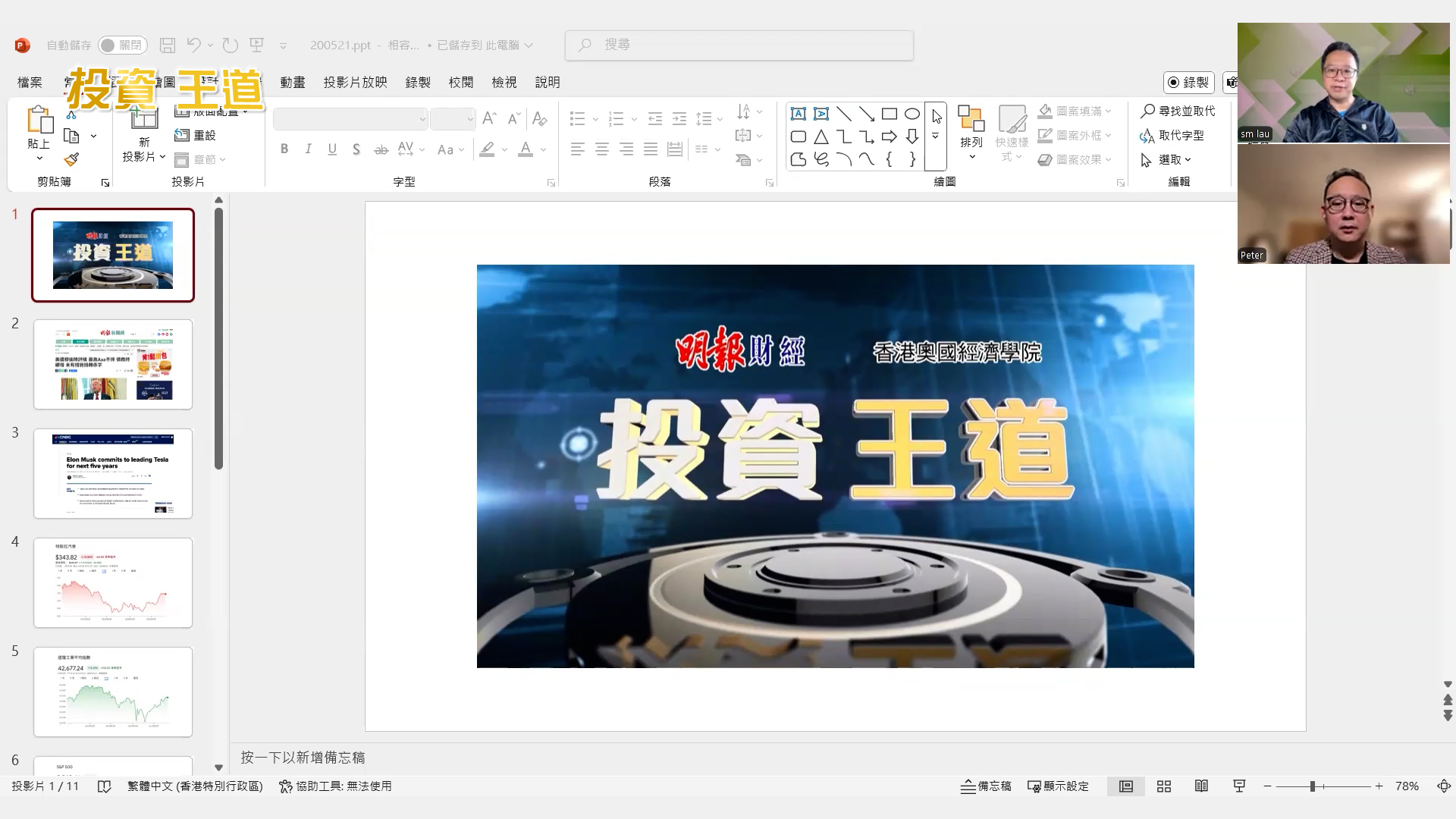1456x819 pixels.
Task: Toggle underline formatting
Action: (x=332, y=149)
